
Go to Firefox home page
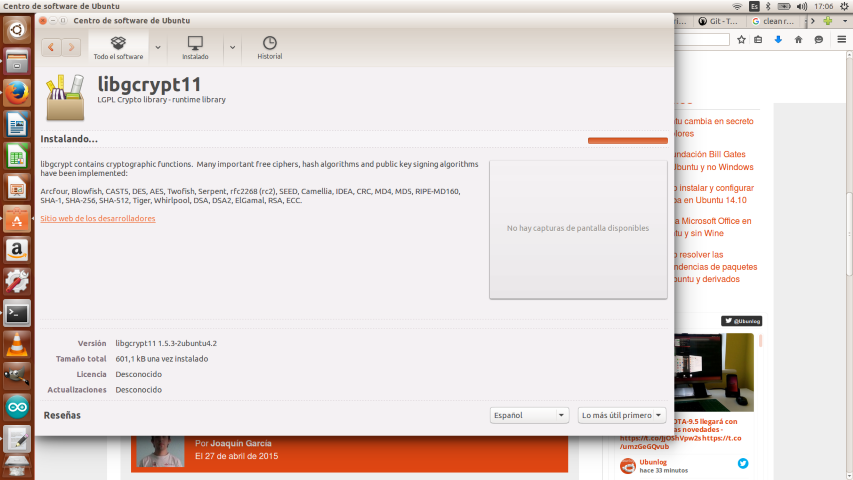point(799,40)
